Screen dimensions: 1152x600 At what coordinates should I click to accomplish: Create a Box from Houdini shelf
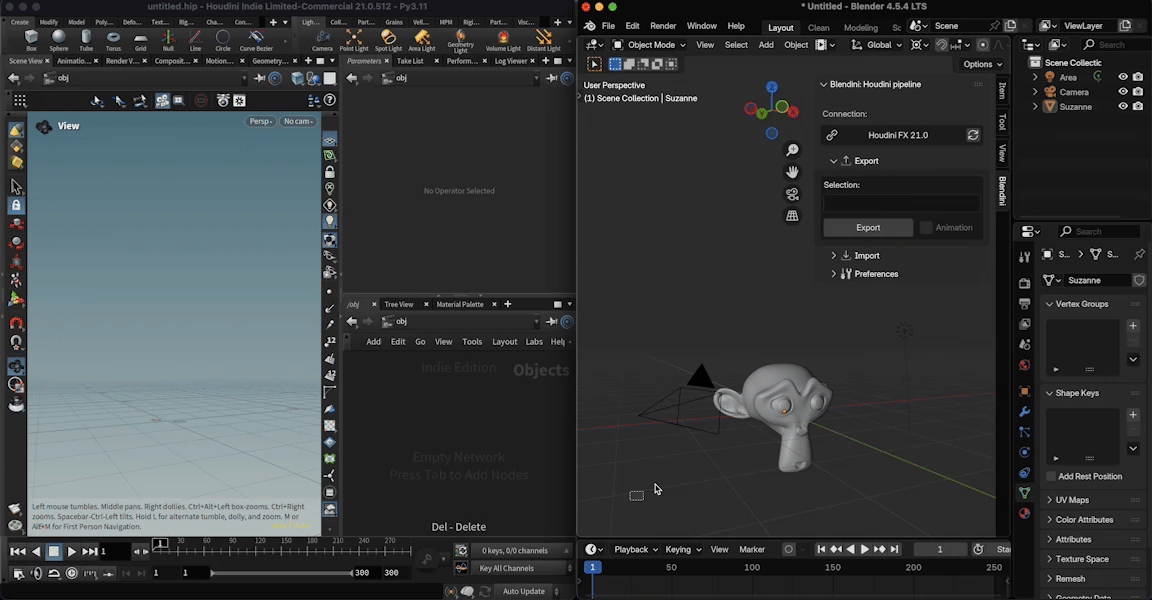click(31, 40)
